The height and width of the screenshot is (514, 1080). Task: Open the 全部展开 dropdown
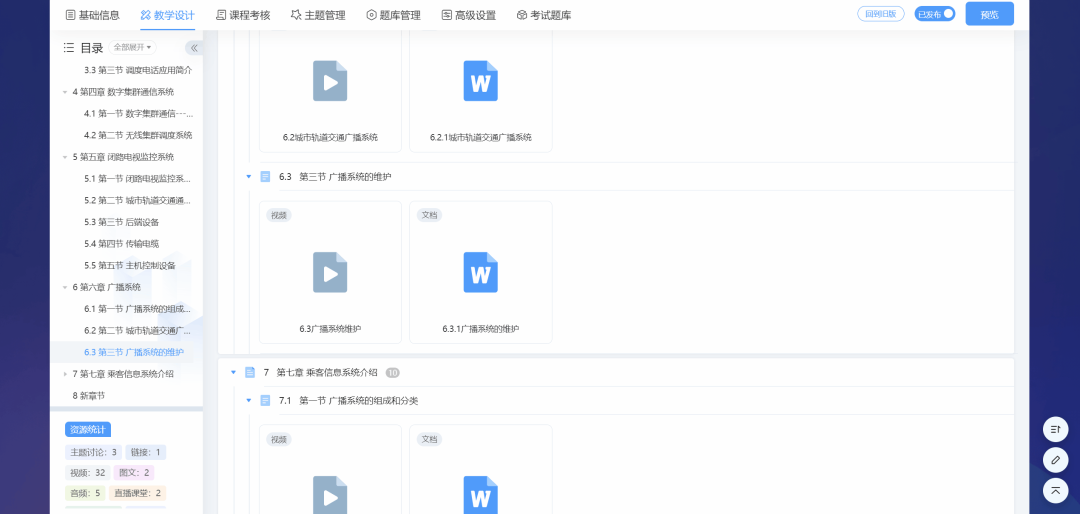132,48
